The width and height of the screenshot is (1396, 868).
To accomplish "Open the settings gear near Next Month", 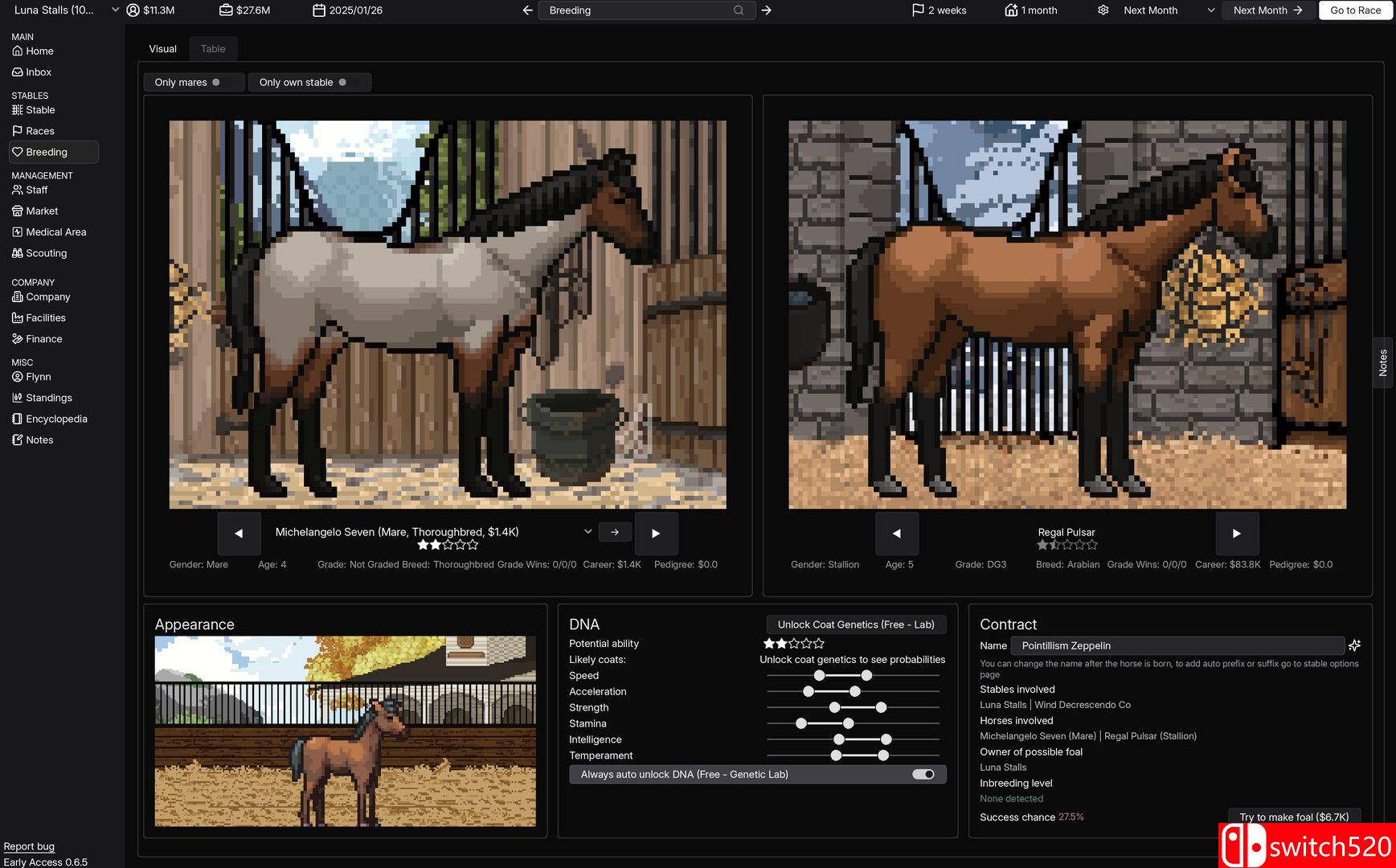I will click(1103, 10).
